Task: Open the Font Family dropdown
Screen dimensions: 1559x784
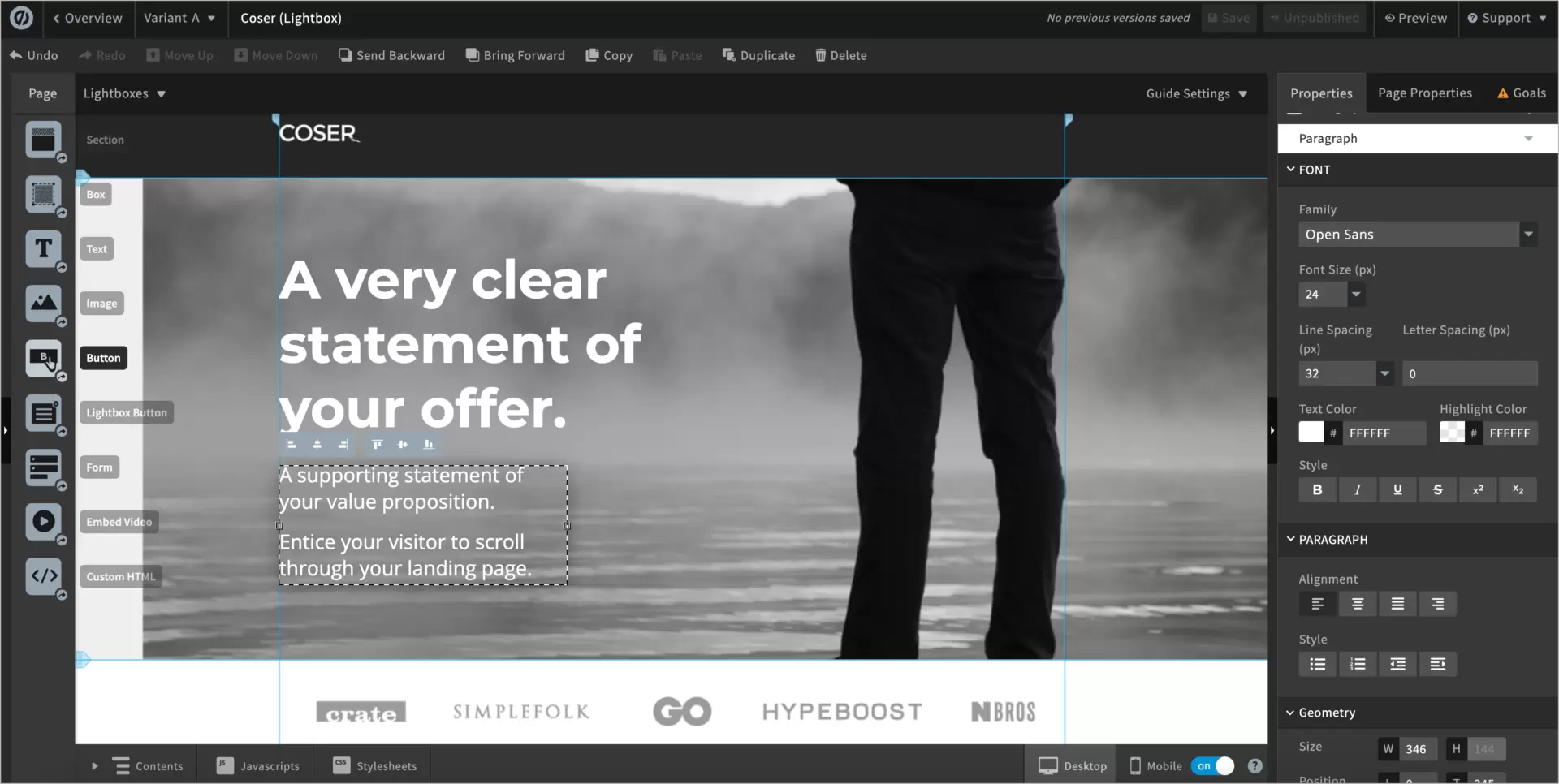Action: [1417, 235]
